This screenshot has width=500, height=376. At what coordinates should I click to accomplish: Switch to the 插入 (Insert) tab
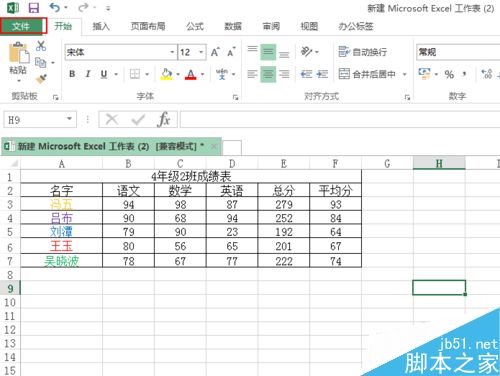(101, 26)
